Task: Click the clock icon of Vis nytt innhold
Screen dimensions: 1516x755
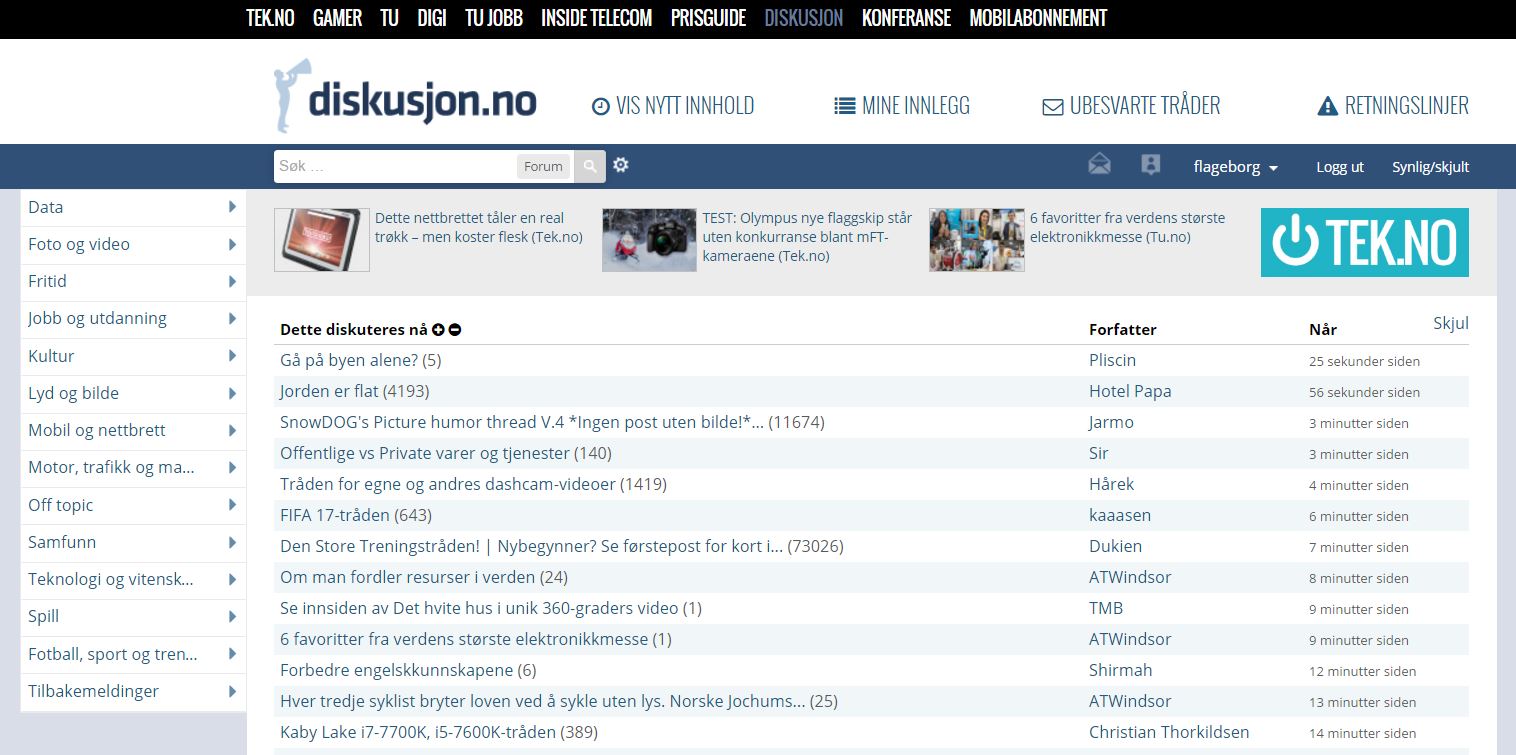Action: (x=601, y=106)
